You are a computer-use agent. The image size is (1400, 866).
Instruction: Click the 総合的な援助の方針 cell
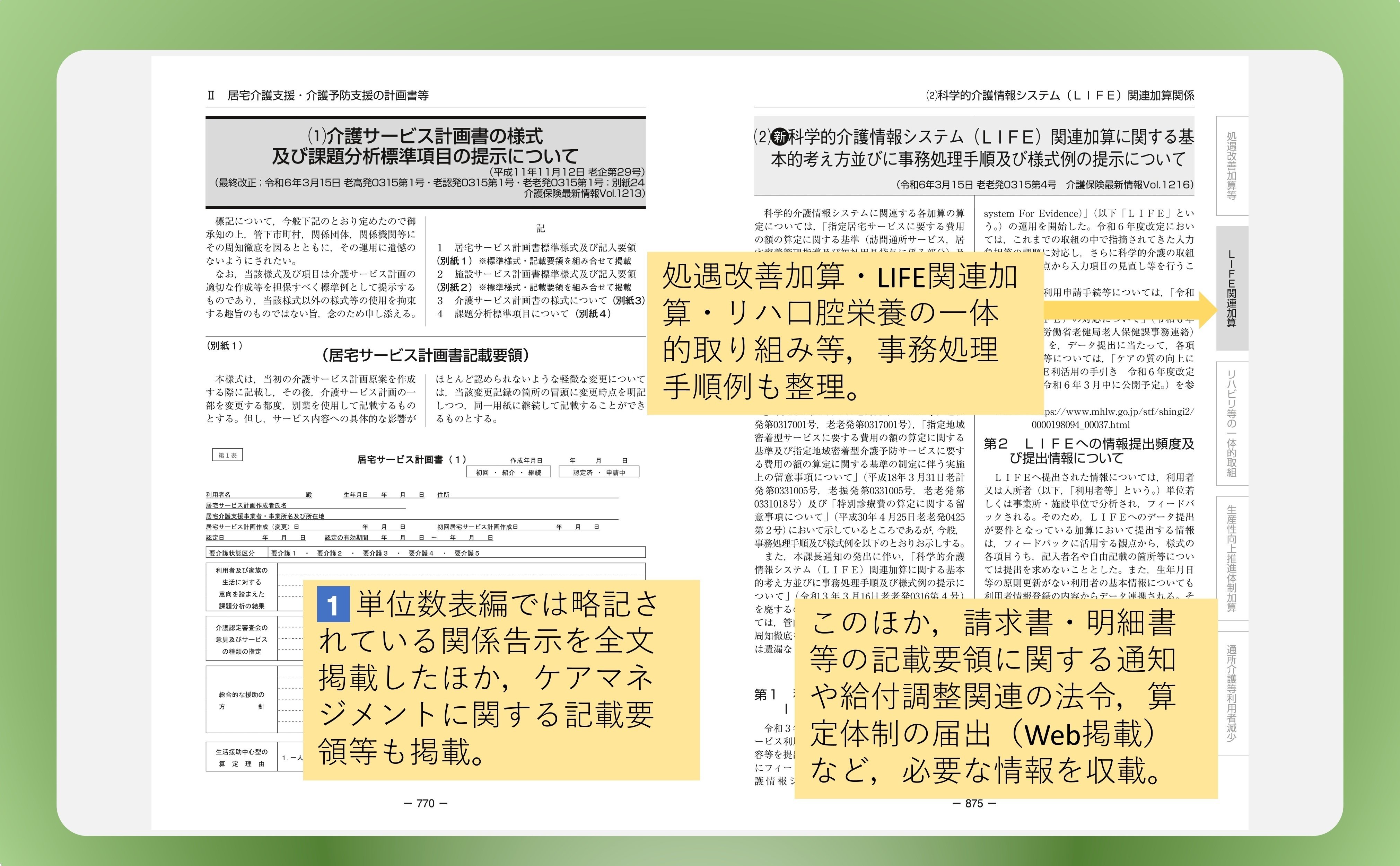tap(242, 700)
